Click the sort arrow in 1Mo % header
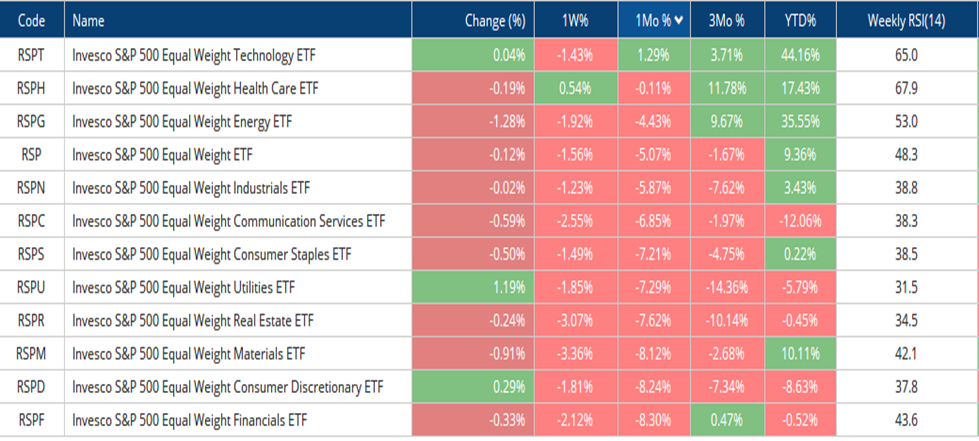 (679, 21)
